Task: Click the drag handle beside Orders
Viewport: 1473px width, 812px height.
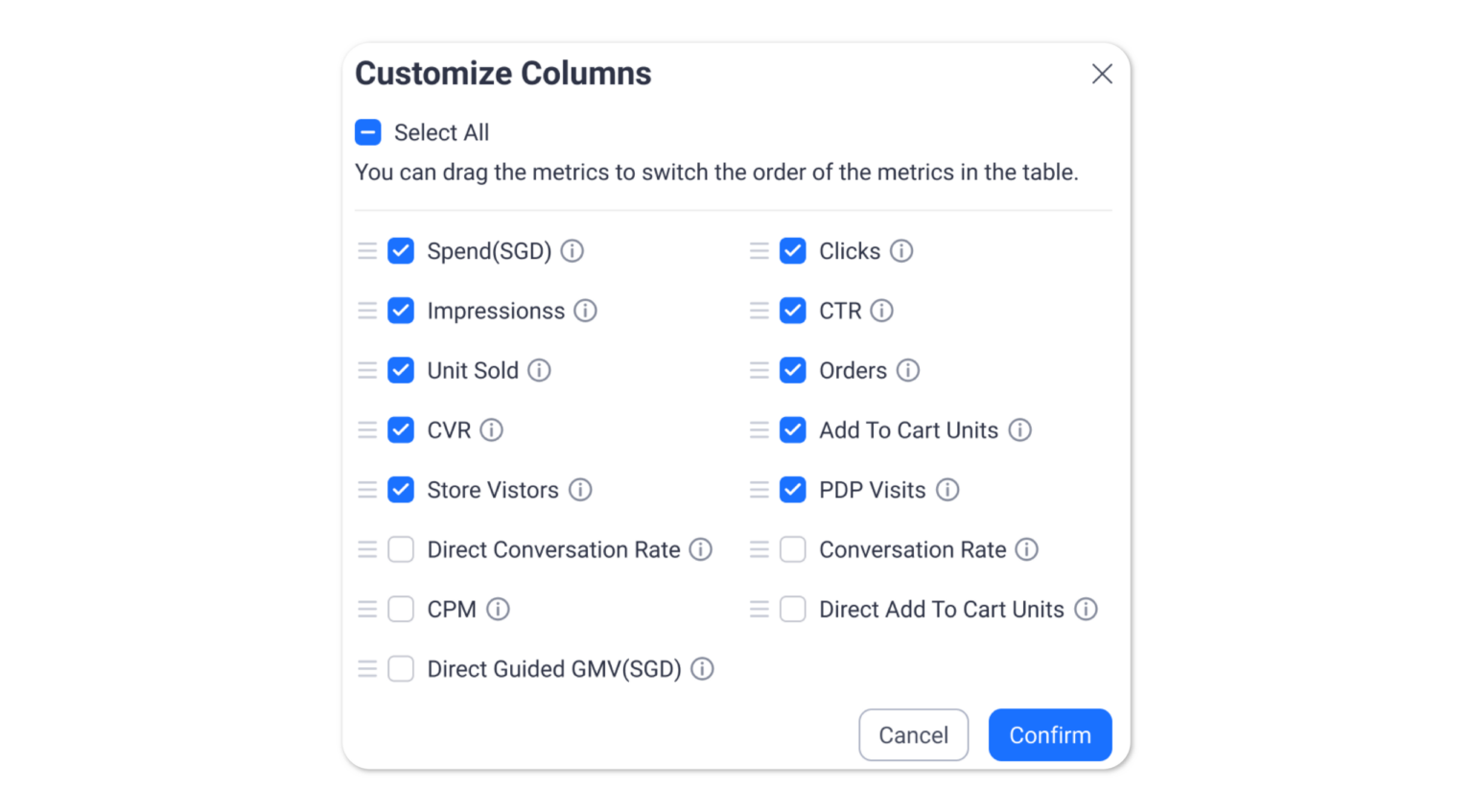Action: (x=760, y=371)
